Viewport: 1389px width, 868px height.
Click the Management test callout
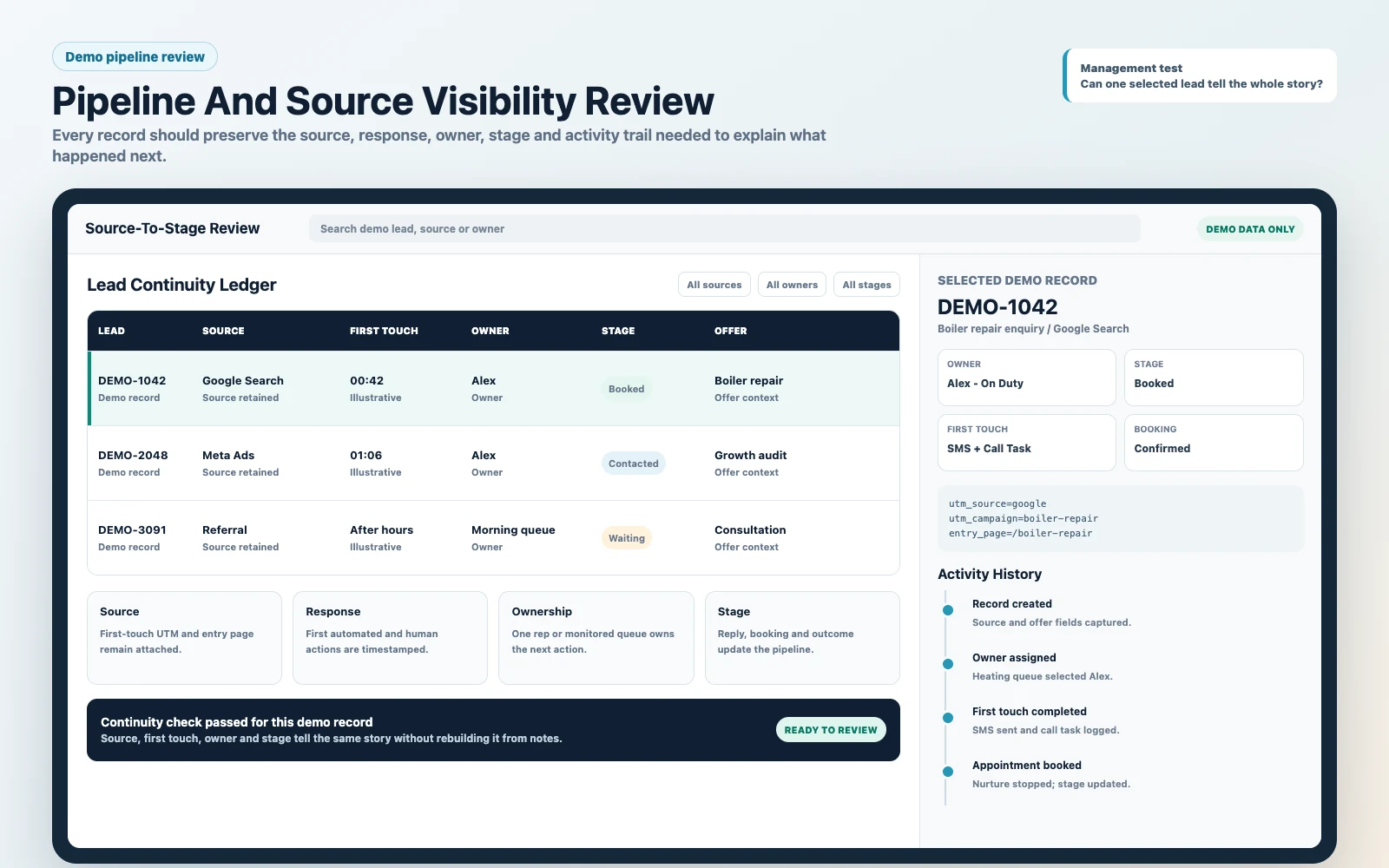[1200, 76]
